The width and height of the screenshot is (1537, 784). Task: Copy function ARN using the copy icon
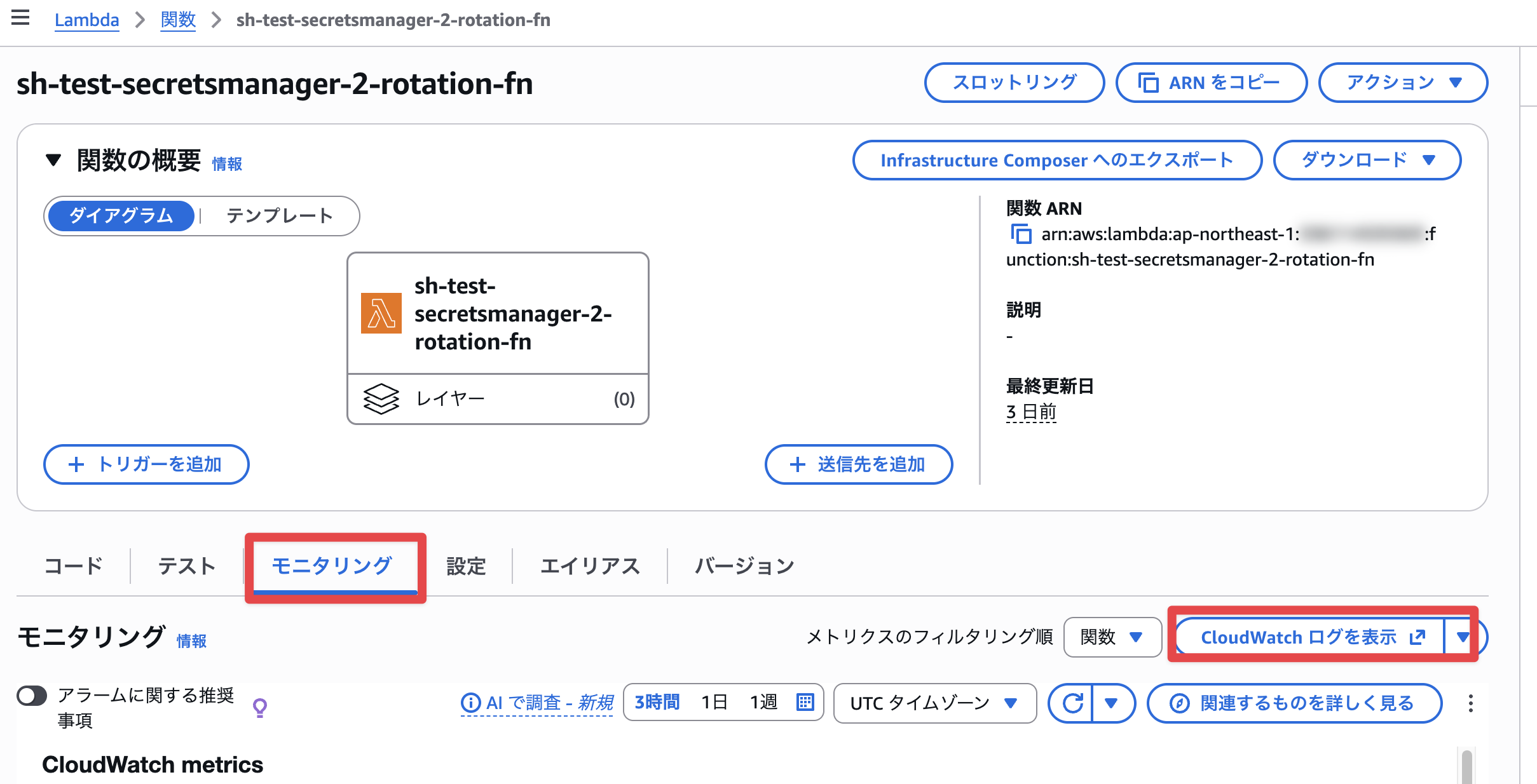coord(1021,234)
